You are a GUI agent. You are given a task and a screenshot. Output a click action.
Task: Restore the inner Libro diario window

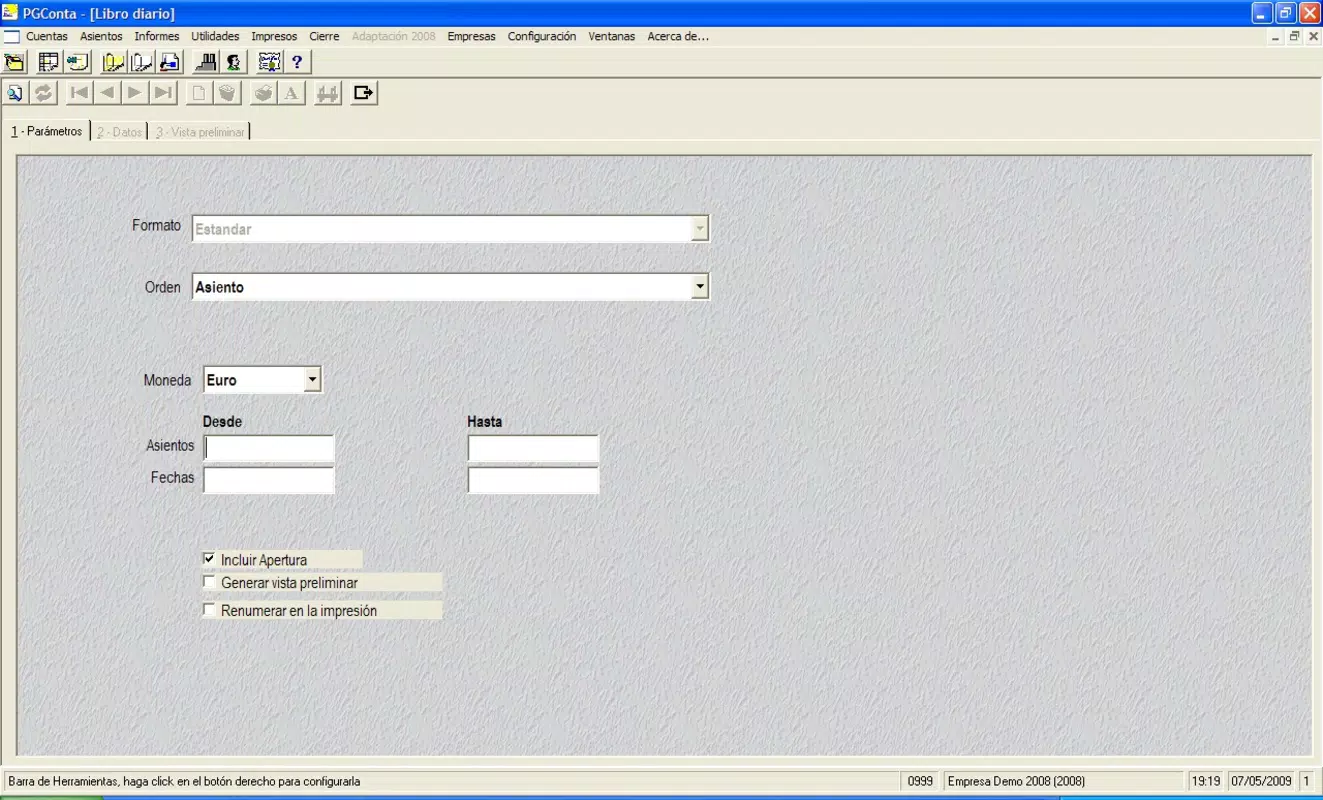coord(1294,36)
